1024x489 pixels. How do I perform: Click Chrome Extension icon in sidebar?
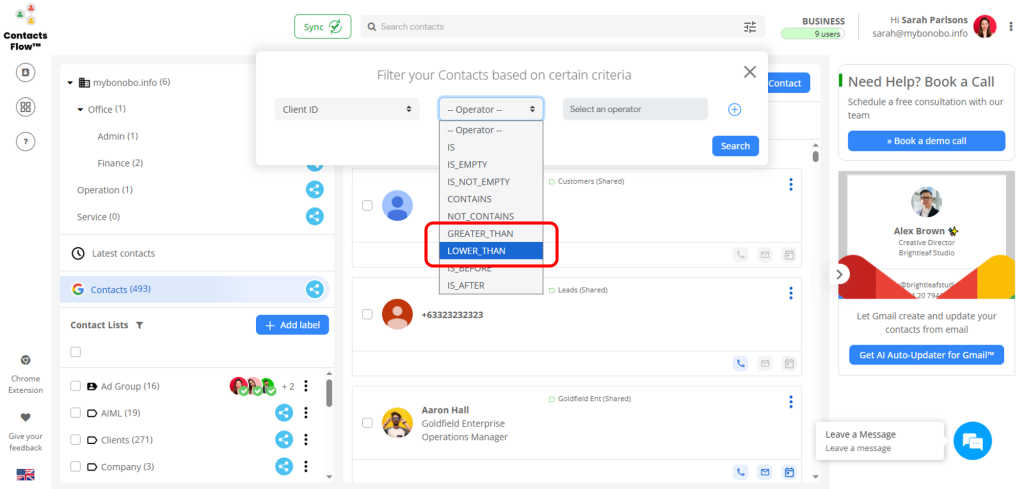tap(26, 360)
